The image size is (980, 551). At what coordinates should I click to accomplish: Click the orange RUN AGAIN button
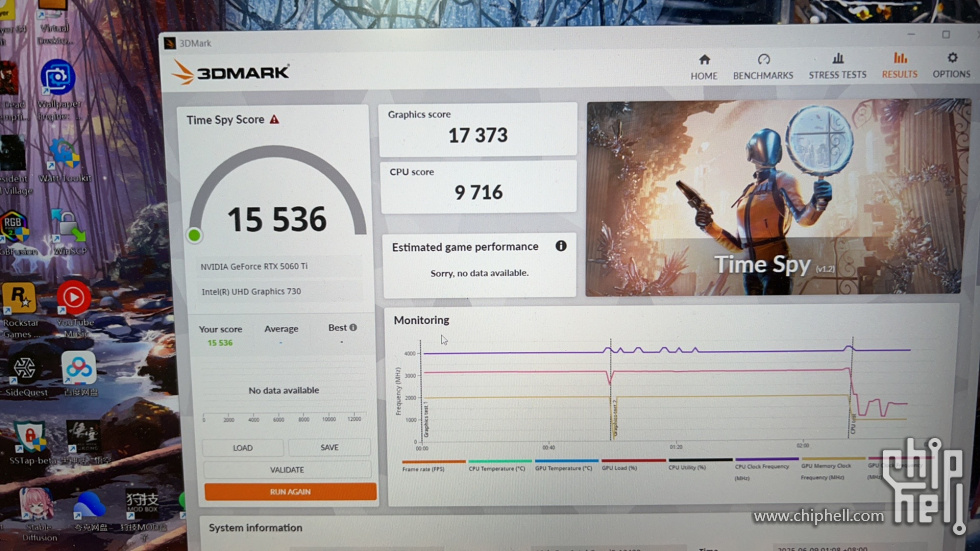tap(290, 492)
